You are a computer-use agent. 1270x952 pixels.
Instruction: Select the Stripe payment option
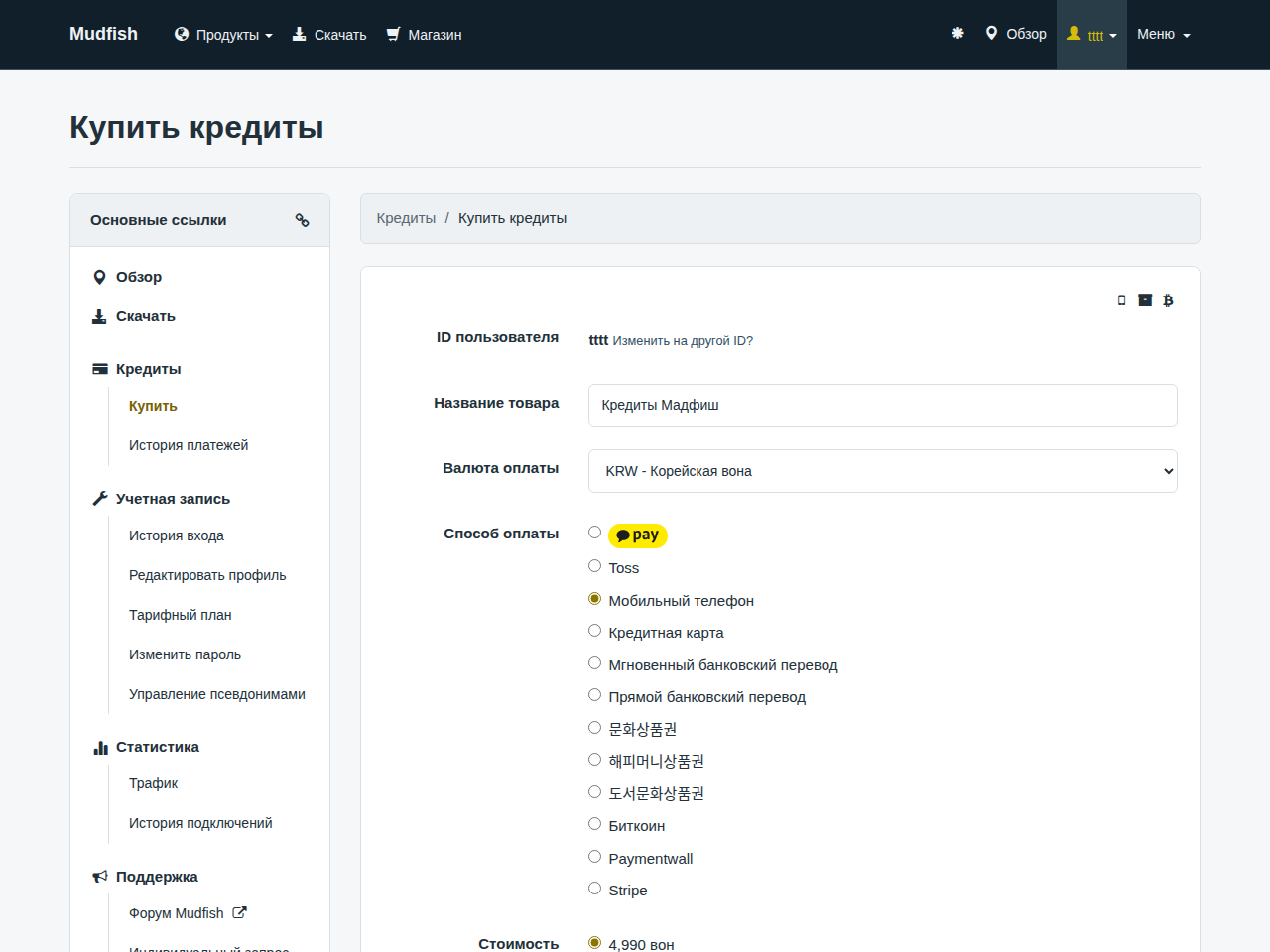[x=595, y=889]
